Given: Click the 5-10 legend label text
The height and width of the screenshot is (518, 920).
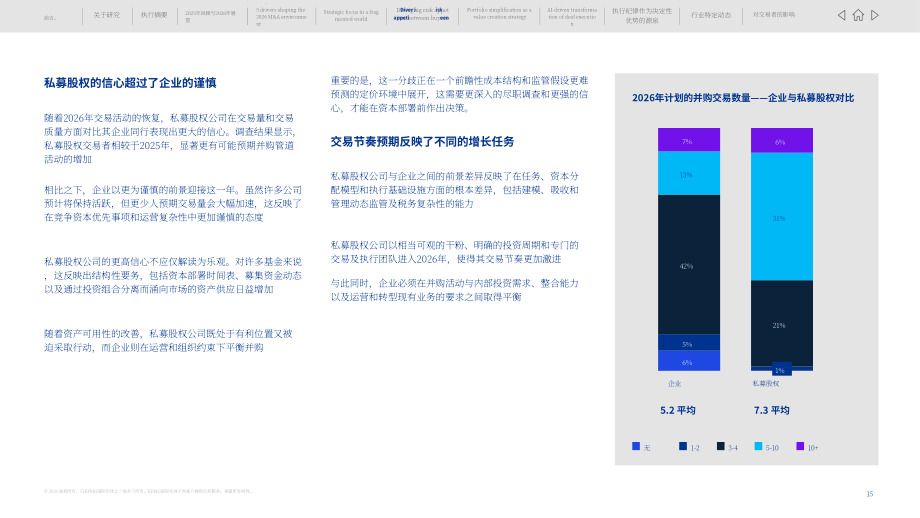Looking at the screenshot, I should [x=772, y=448].
